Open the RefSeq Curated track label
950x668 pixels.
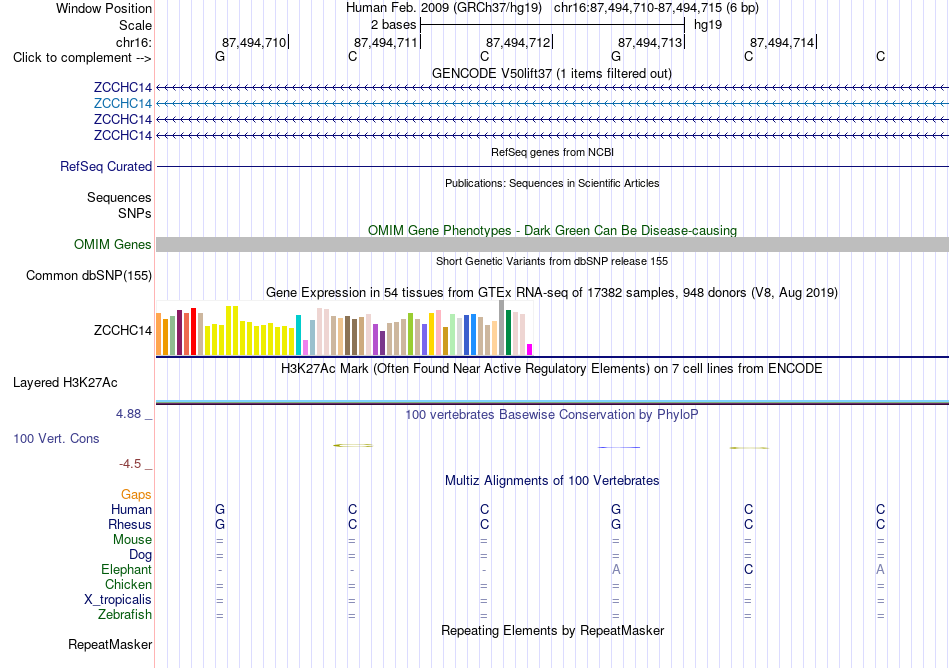click(x=105, y=167)
